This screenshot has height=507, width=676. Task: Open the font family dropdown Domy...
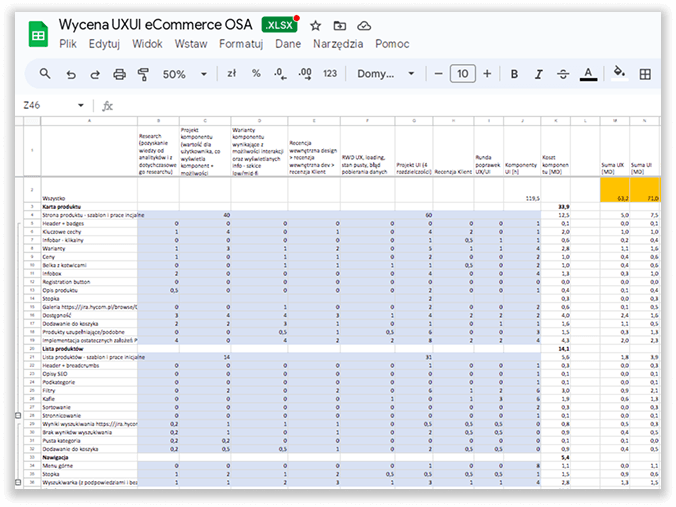coord(385,74)
